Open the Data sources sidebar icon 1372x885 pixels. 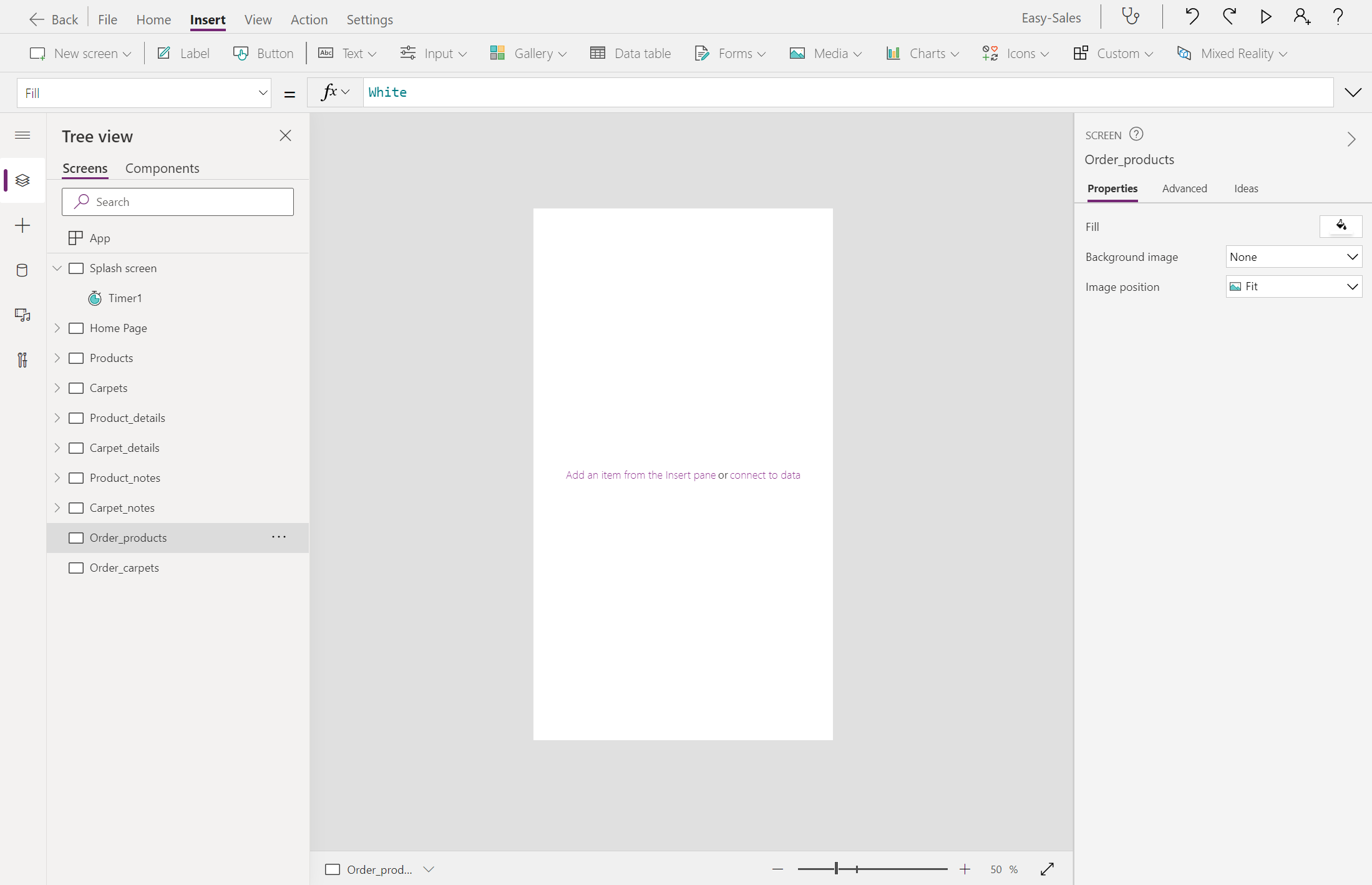[x=22, y=270]
